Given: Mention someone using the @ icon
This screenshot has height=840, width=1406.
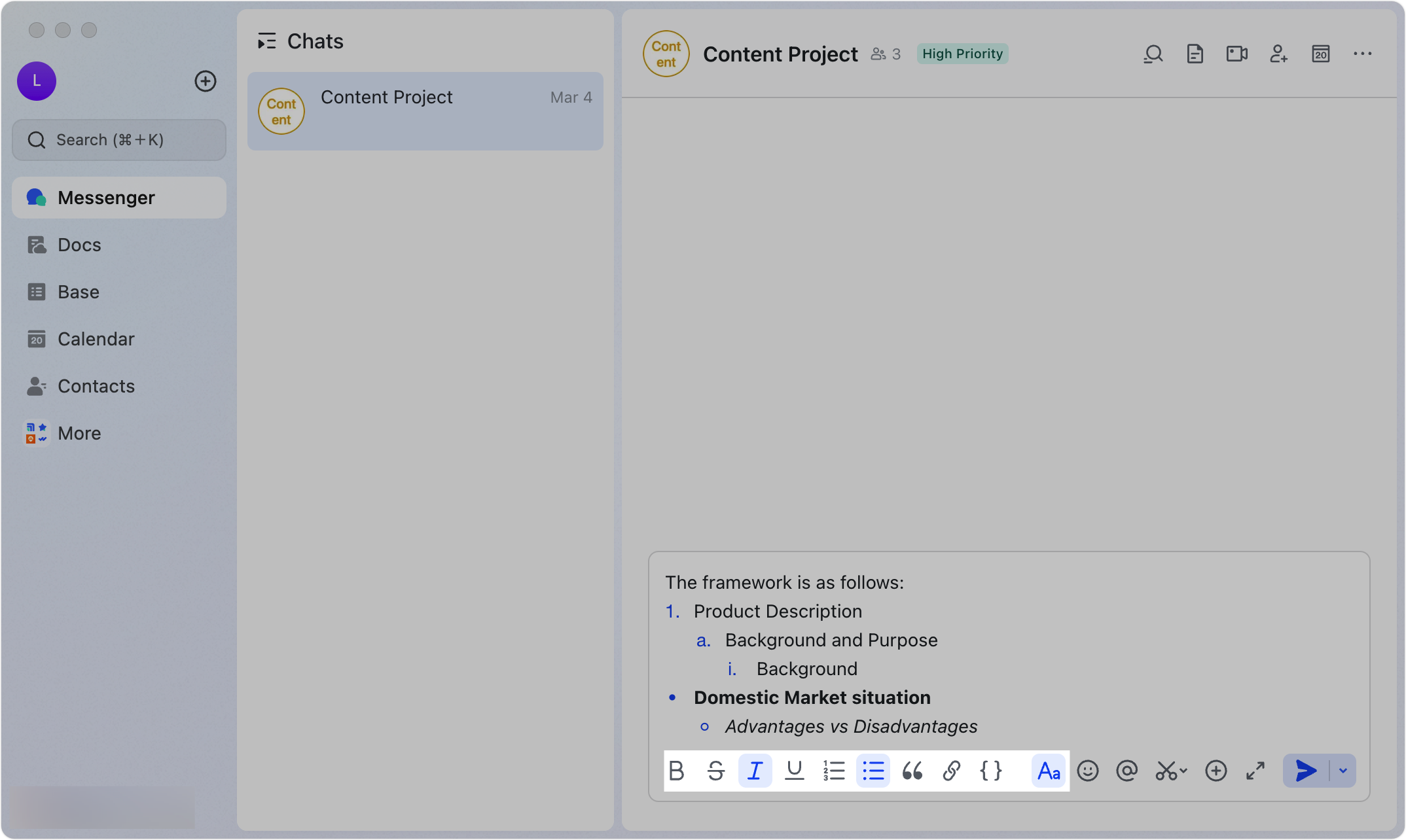Looking at the screenshot, I should pyautogui.click(x=1127, y=771).
